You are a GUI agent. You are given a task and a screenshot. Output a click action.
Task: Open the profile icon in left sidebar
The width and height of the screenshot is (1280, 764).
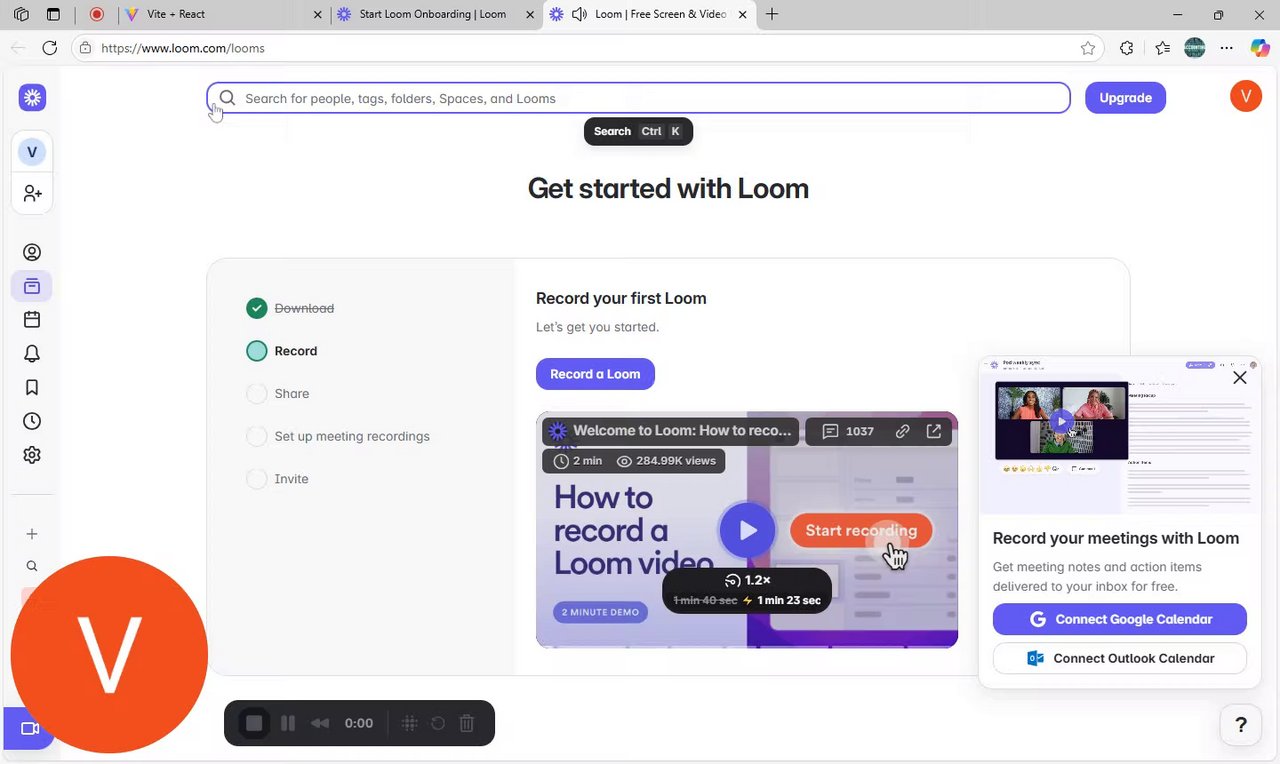(32, 252)
